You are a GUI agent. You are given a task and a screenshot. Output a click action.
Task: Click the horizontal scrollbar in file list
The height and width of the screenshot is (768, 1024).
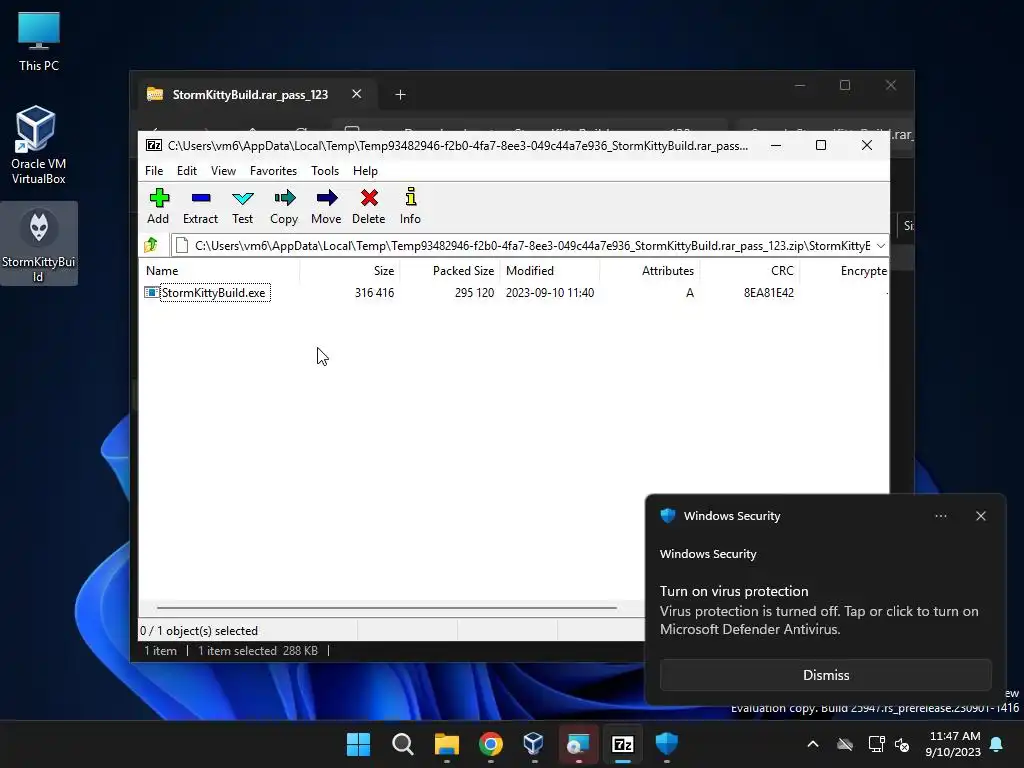click(x=387, y=607)
